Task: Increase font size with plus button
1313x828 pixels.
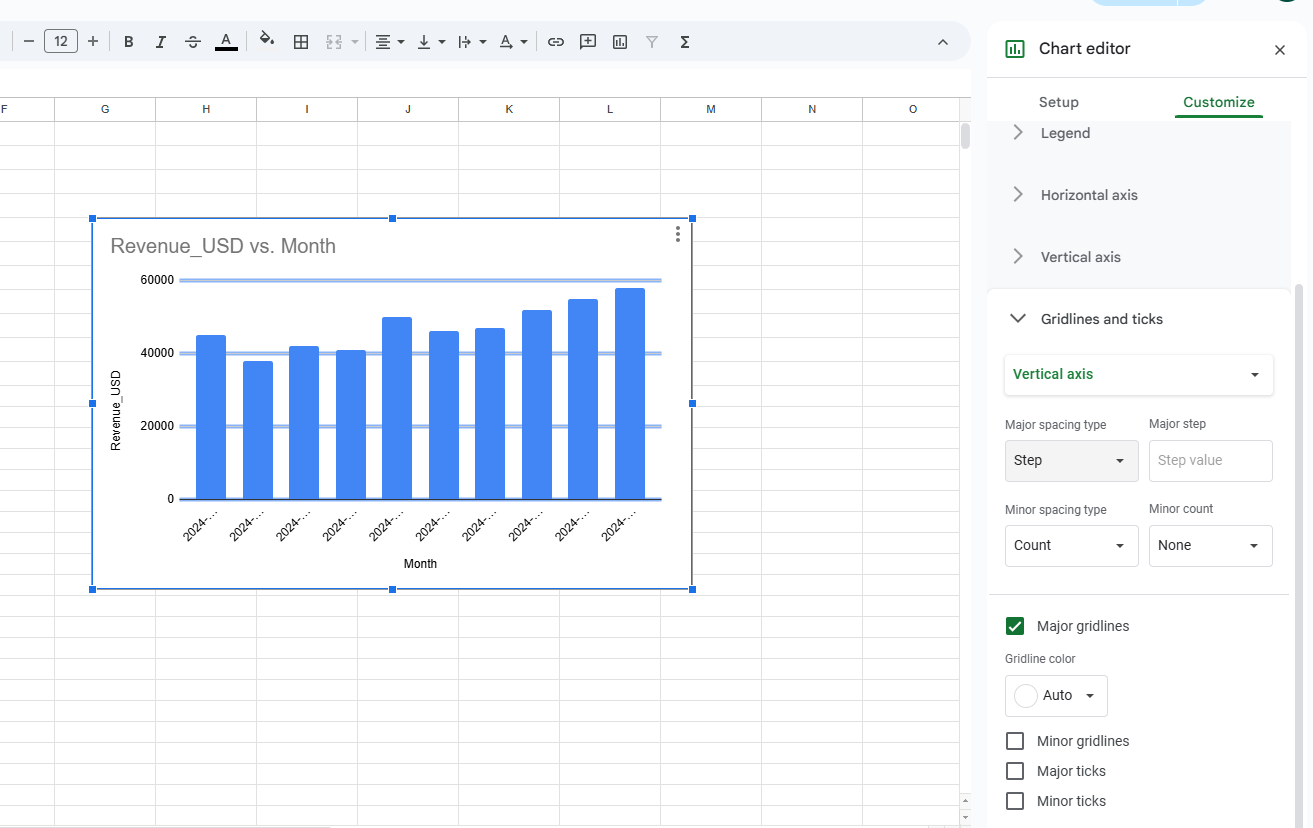Action: (x=93, y=41)
